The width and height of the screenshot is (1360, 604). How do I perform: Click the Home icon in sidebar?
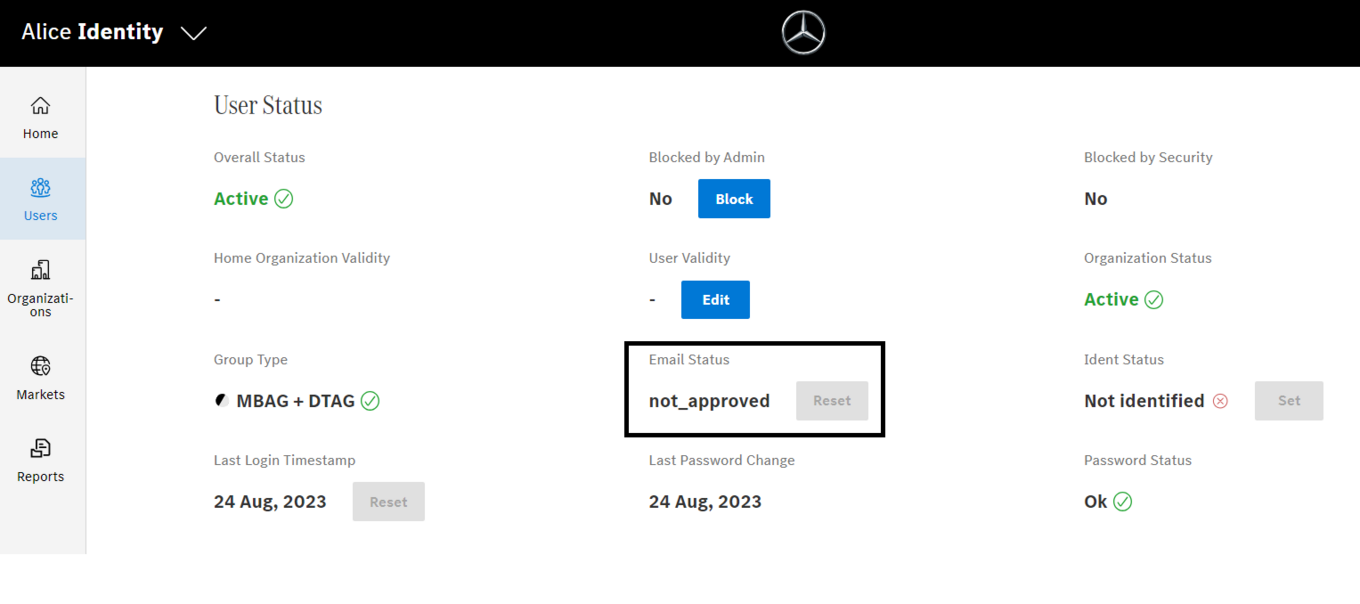point(40,106)
